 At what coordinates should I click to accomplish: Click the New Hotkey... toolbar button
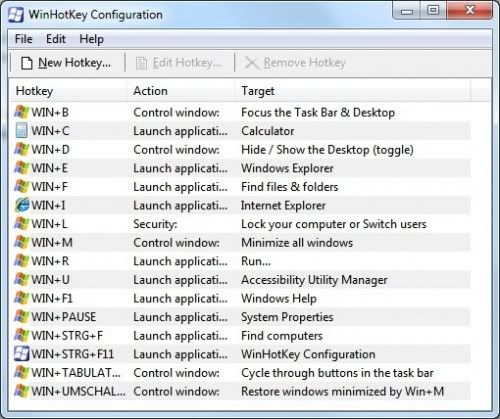click(66, 63)
